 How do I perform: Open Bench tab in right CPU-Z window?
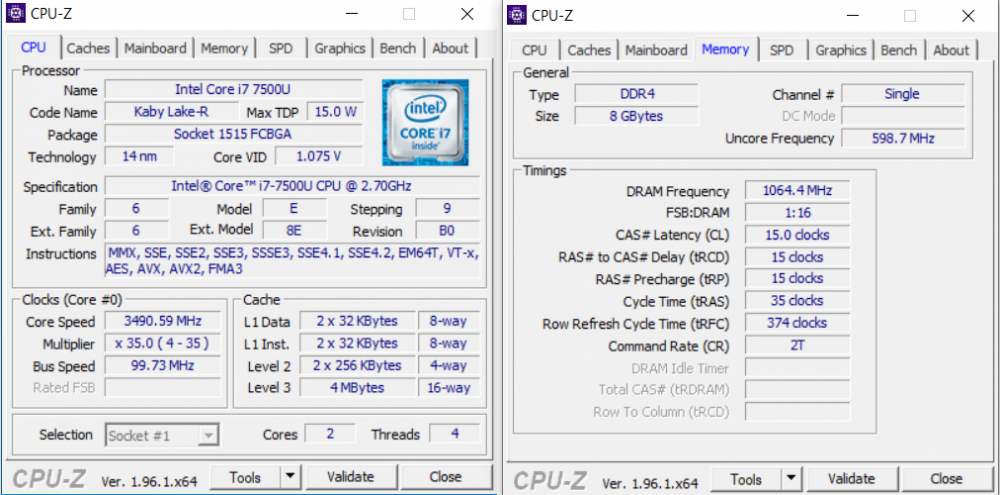tap(899, 50)
